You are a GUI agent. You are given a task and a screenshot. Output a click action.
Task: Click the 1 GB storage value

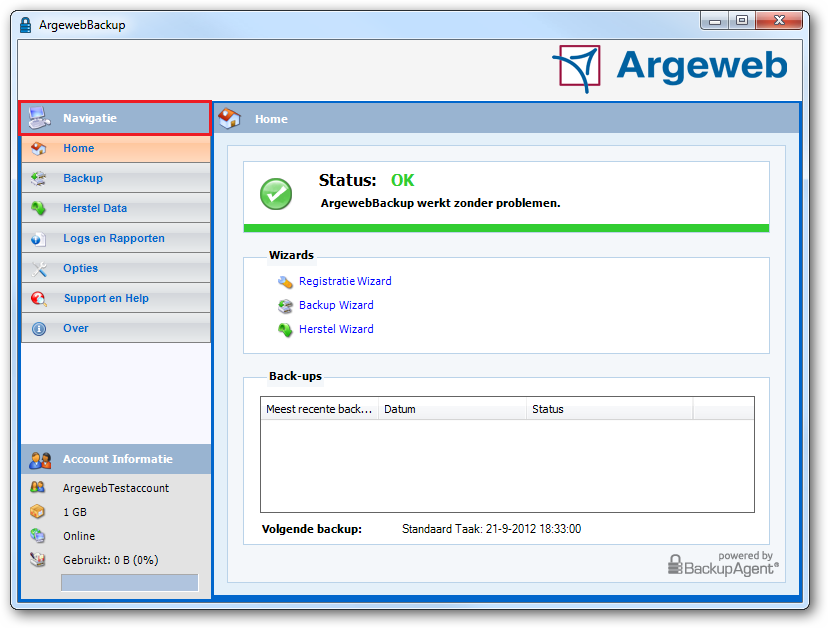click(x=75, y=512)
